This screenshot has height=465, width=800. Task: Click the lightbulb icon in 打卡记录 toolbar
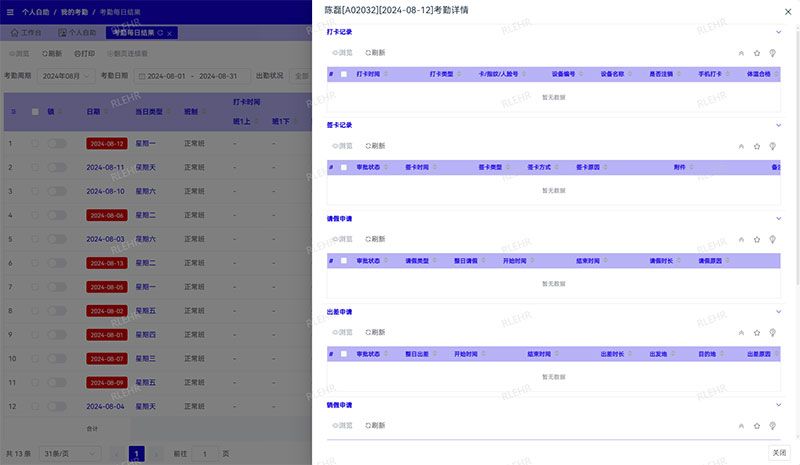(x=772, y=53)
